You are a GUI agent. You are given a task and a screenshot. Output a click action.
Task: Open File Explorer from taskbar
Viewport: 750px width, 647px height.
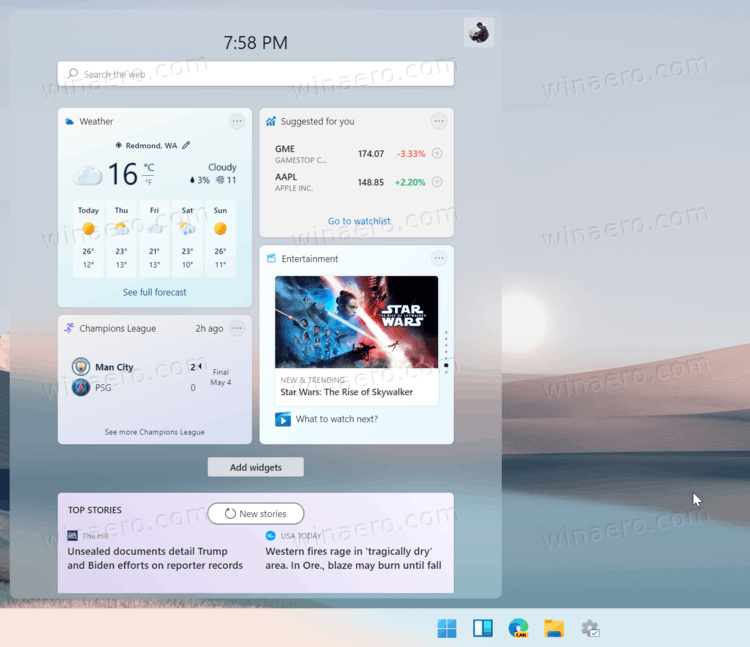[x=554, y=628]
